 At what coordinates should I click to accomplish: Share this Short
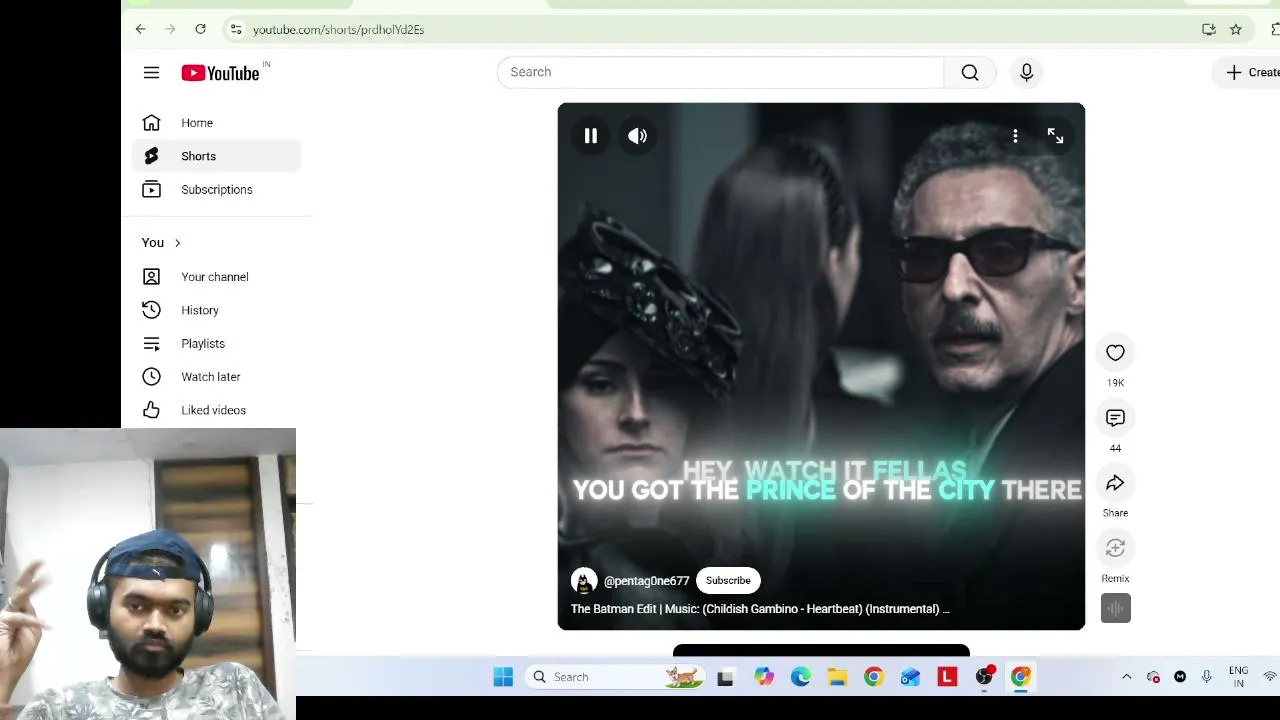1115,483
